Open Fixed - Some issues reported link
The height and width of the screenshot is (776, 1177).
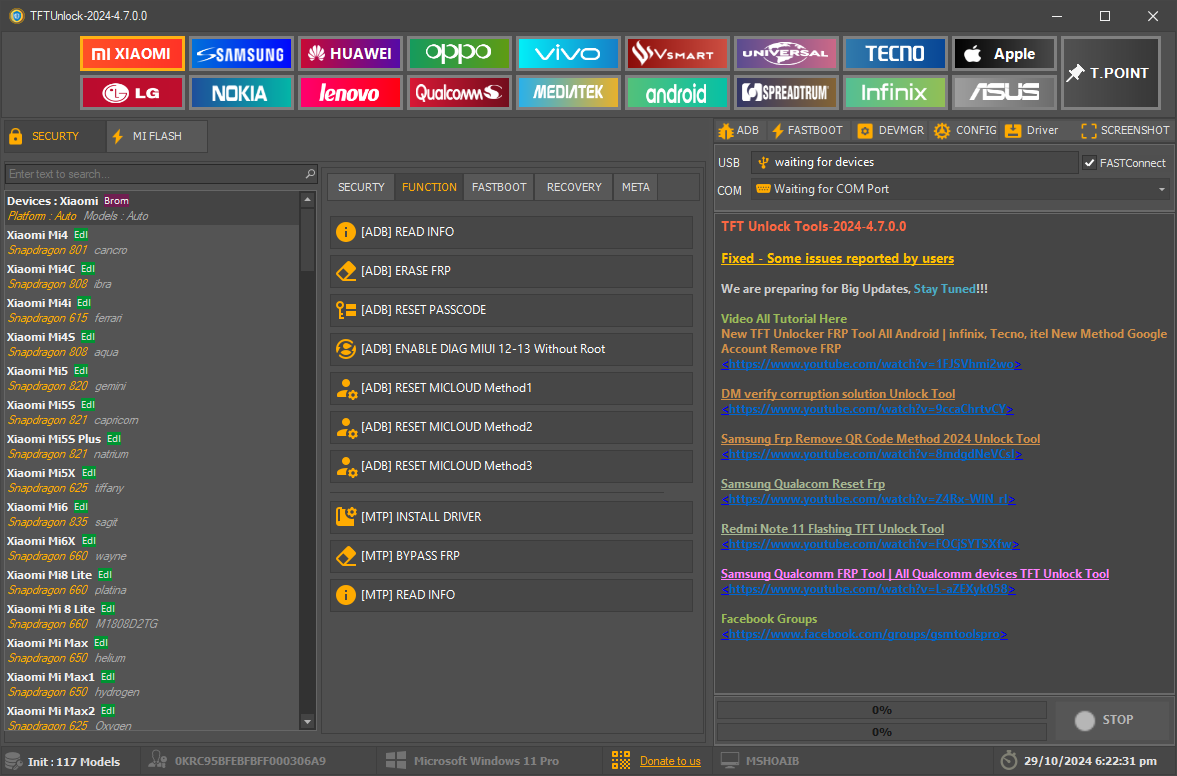[837, 258]
